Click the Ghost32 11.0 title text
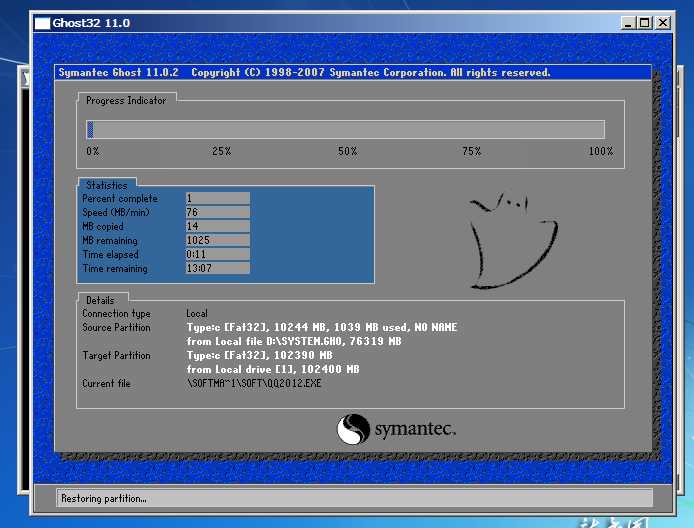694x528 pixels. [x=91, y=23]
